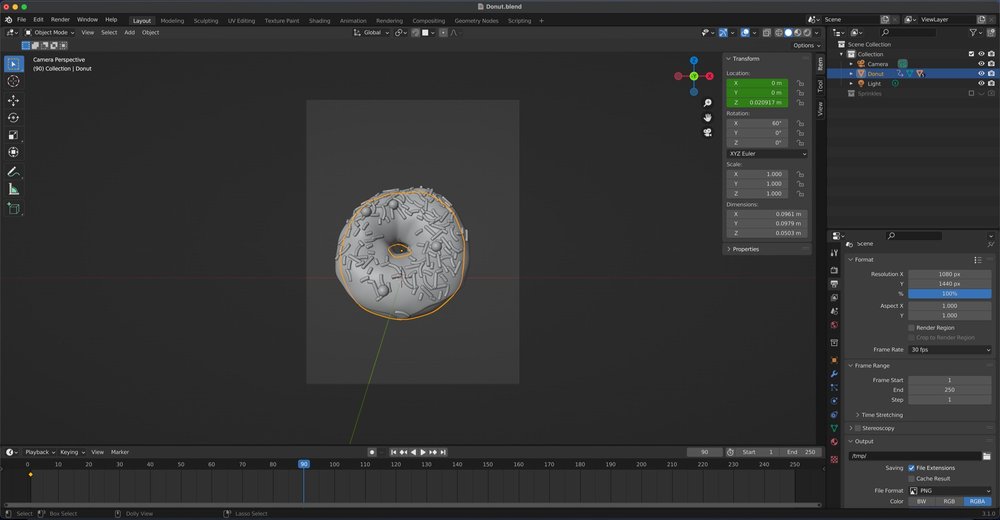Screen dimensions: 1000x520
Task: Select RGBA color mode button
Action: click(978, 501)
